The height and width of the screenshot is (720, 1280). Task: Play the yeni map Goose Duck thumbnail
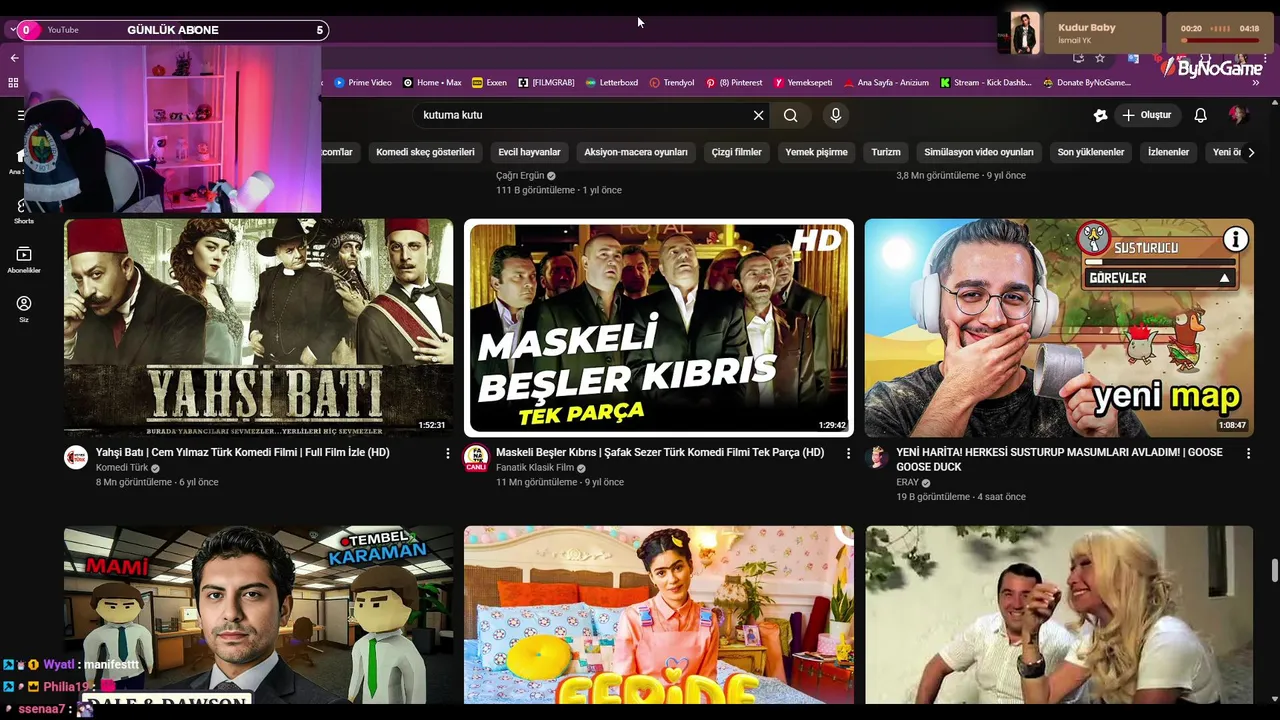[1059, 328]
